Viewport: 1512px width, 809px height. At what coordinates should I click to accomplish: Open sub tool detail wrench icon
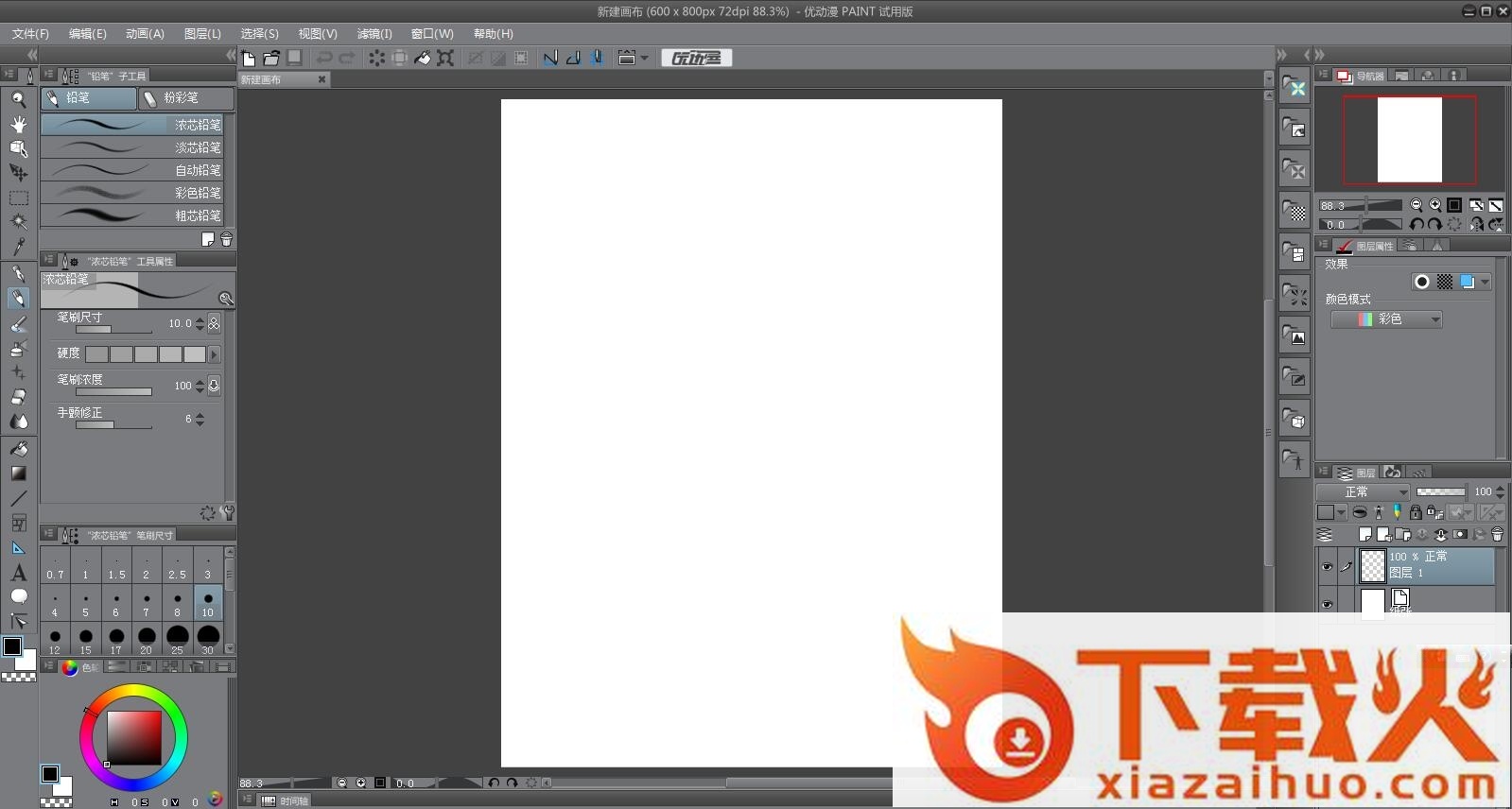227,512
